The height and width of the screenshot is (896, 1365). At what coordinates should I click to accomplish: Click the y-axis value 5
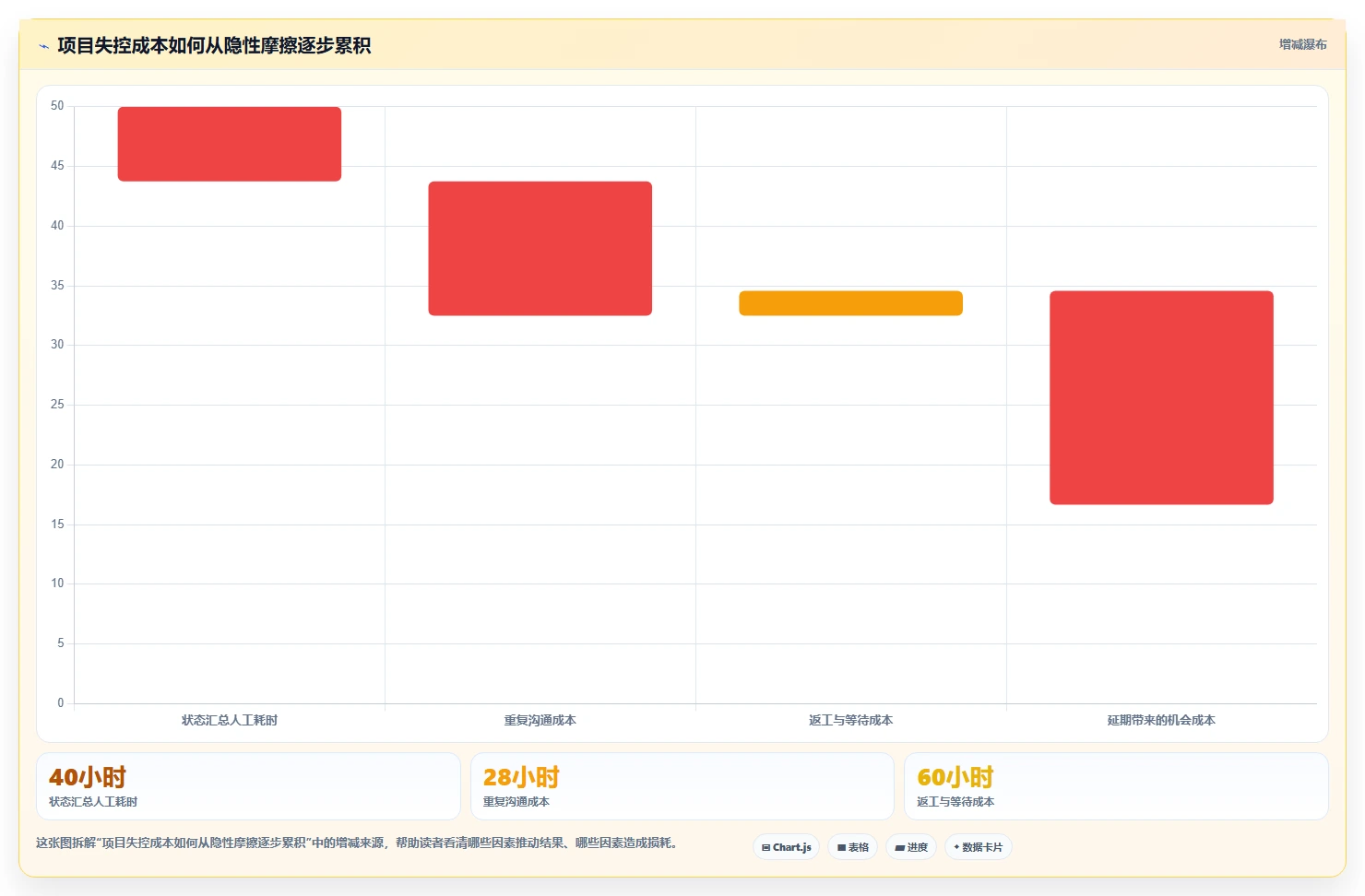[x=61, y=643]
